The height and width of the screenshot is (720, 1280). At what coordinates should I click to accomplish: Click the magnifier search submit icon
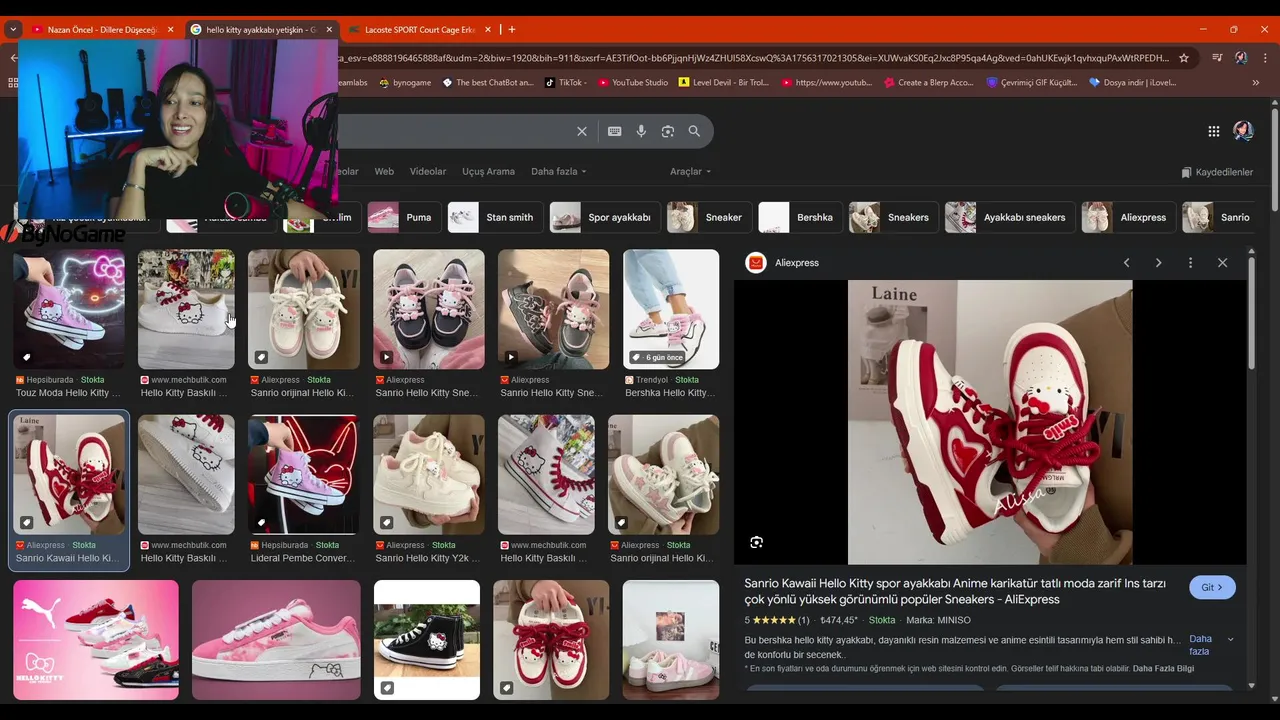(694, 131)
